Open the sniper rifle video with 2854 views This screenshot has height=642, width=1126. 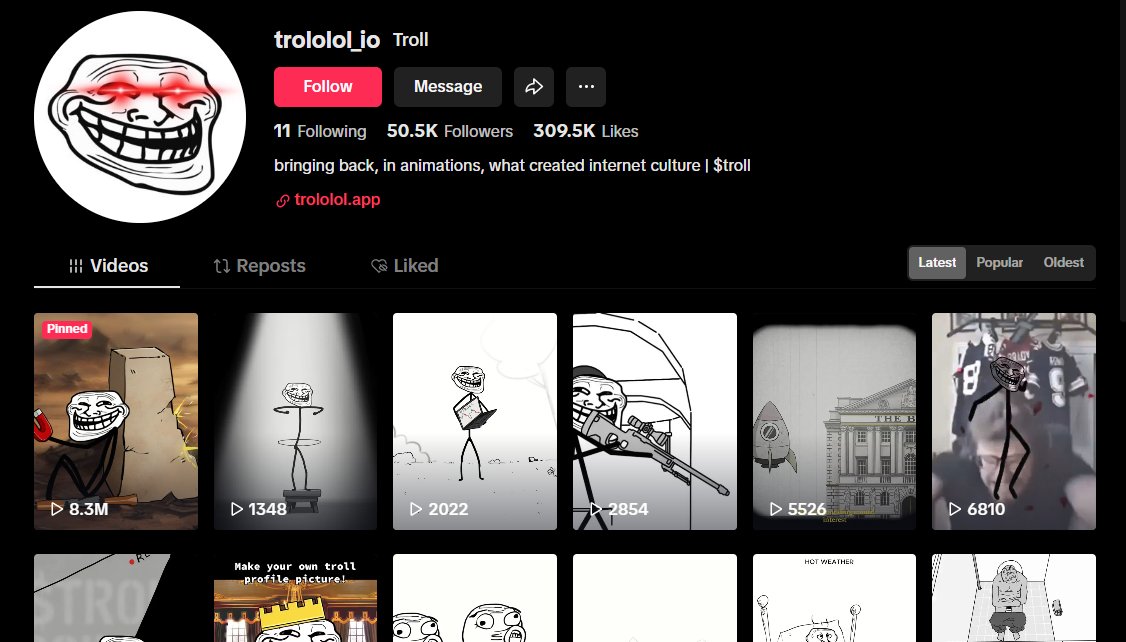click(x=655, y=422)
